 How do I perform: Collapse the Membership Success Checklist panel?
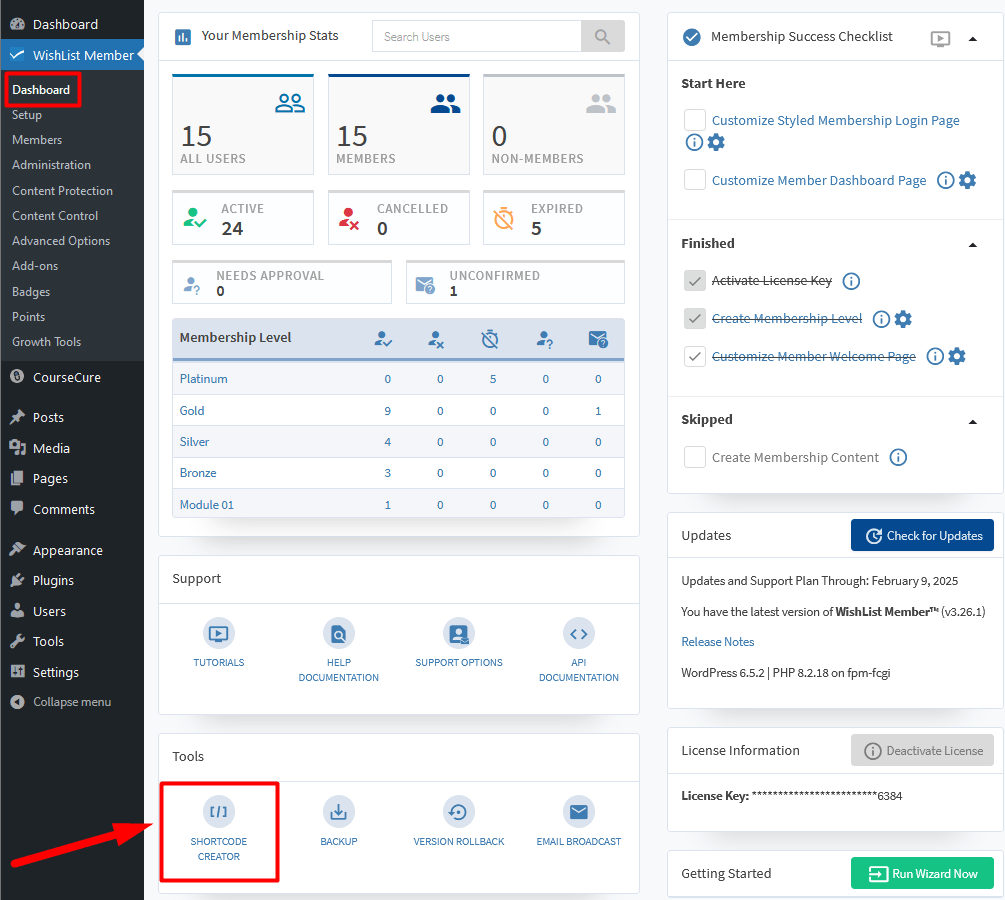click(x=973, y=39)
